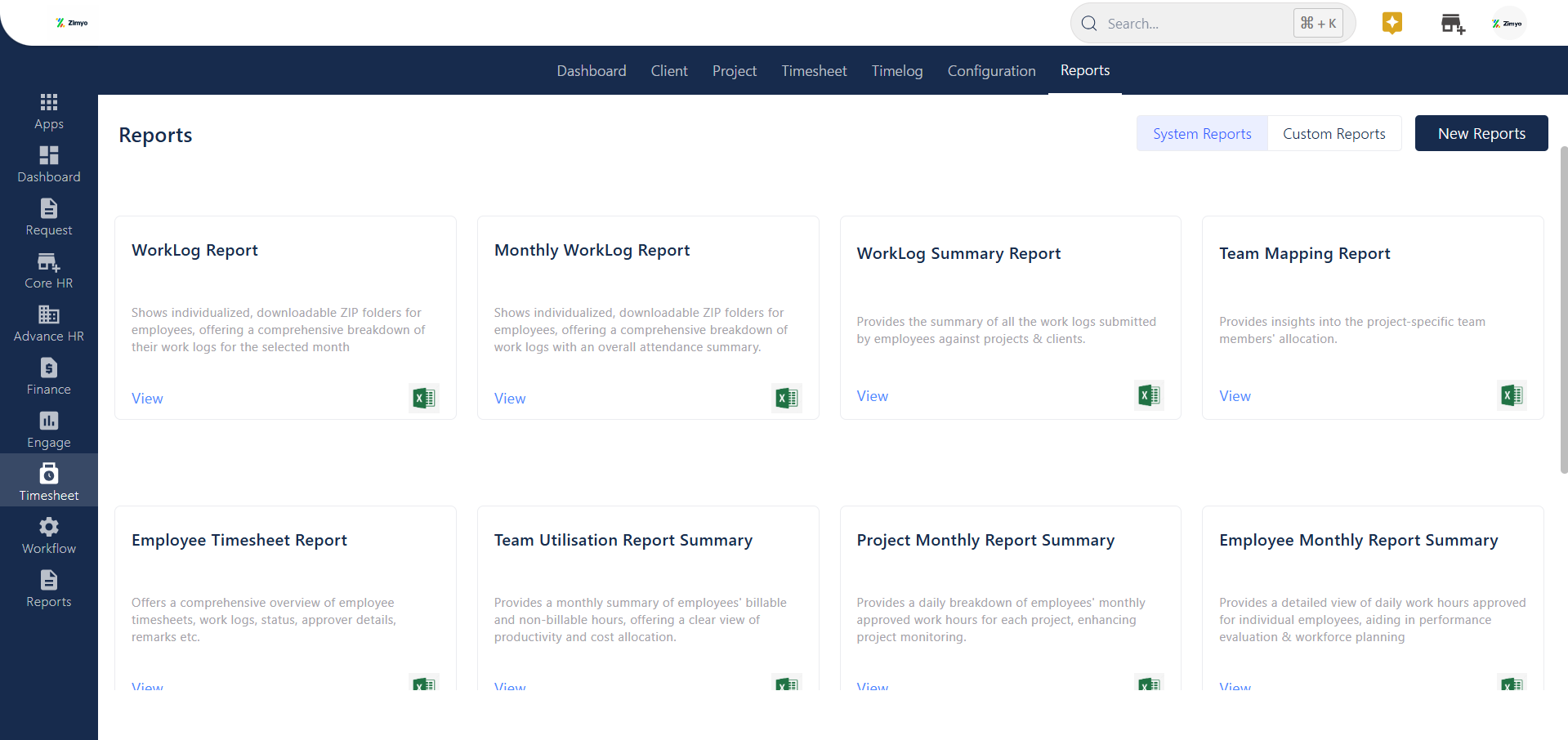The image size is (1568, 740).
Task: View the Monthly WorkLog Report
Action: point(510,399)
